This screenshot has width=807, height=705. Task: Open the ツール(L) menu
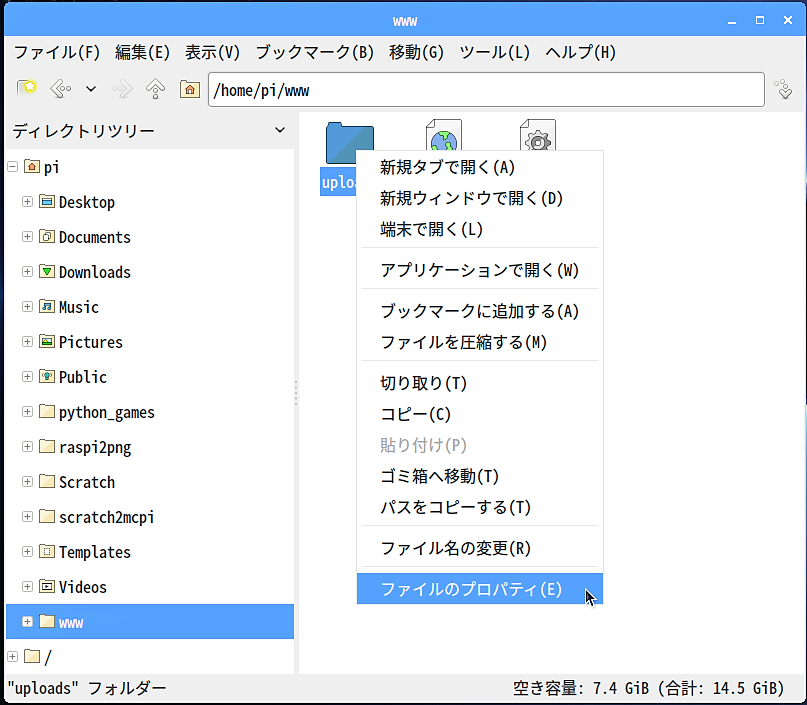click(x=494, y=52)
